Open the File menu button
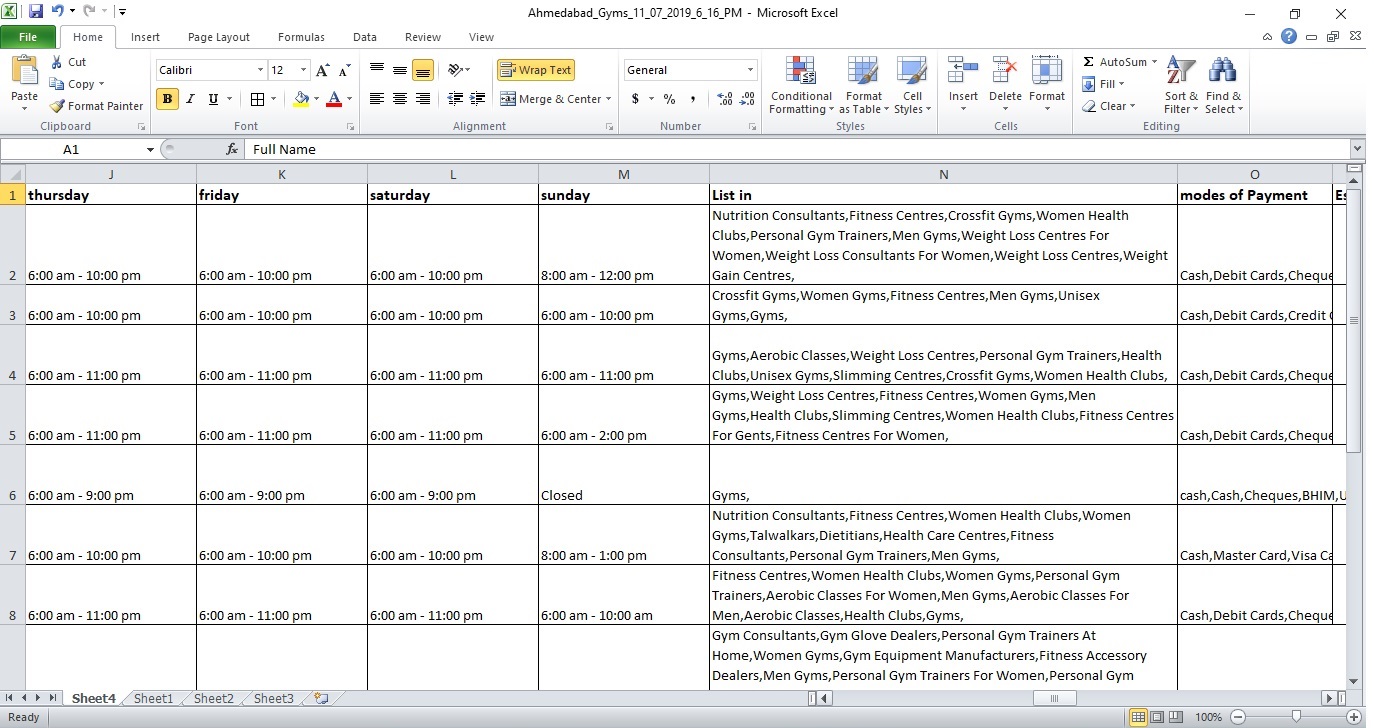 click(28, 37)
